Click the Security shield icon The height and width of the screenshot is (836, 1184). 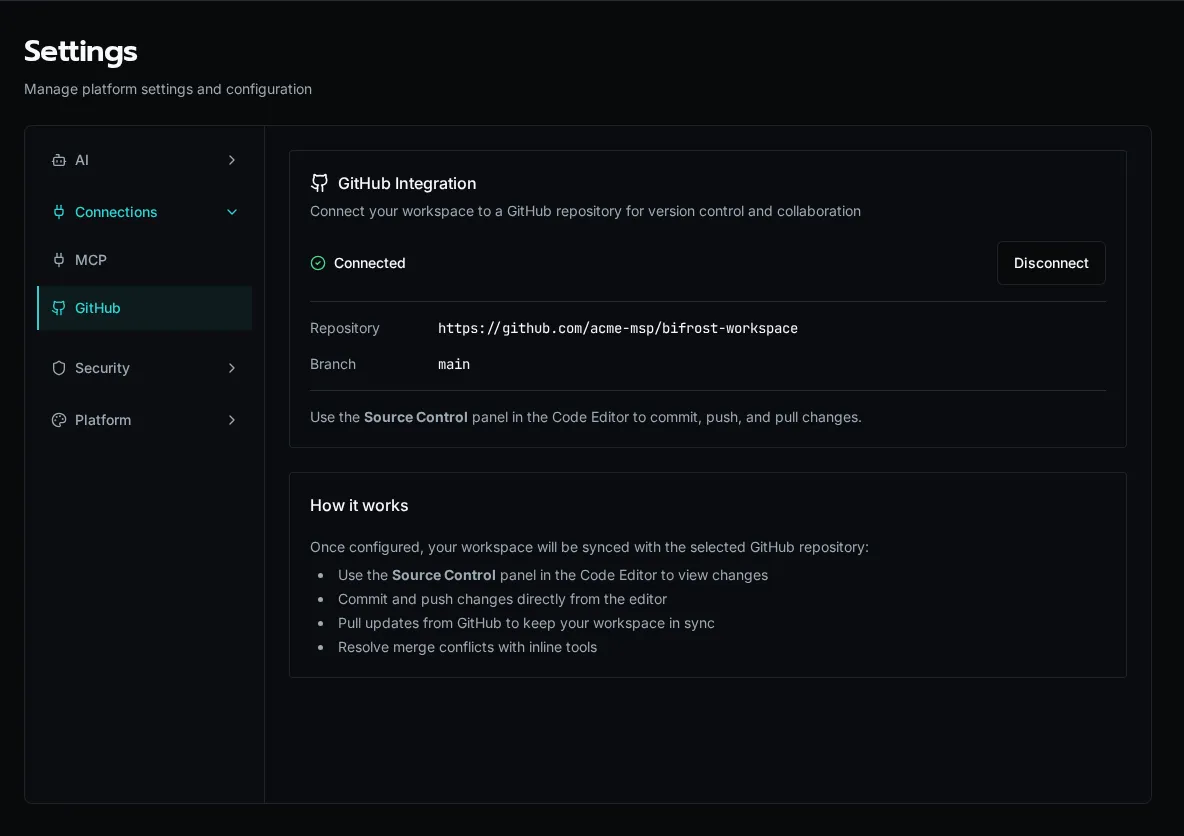click(58, 368)
